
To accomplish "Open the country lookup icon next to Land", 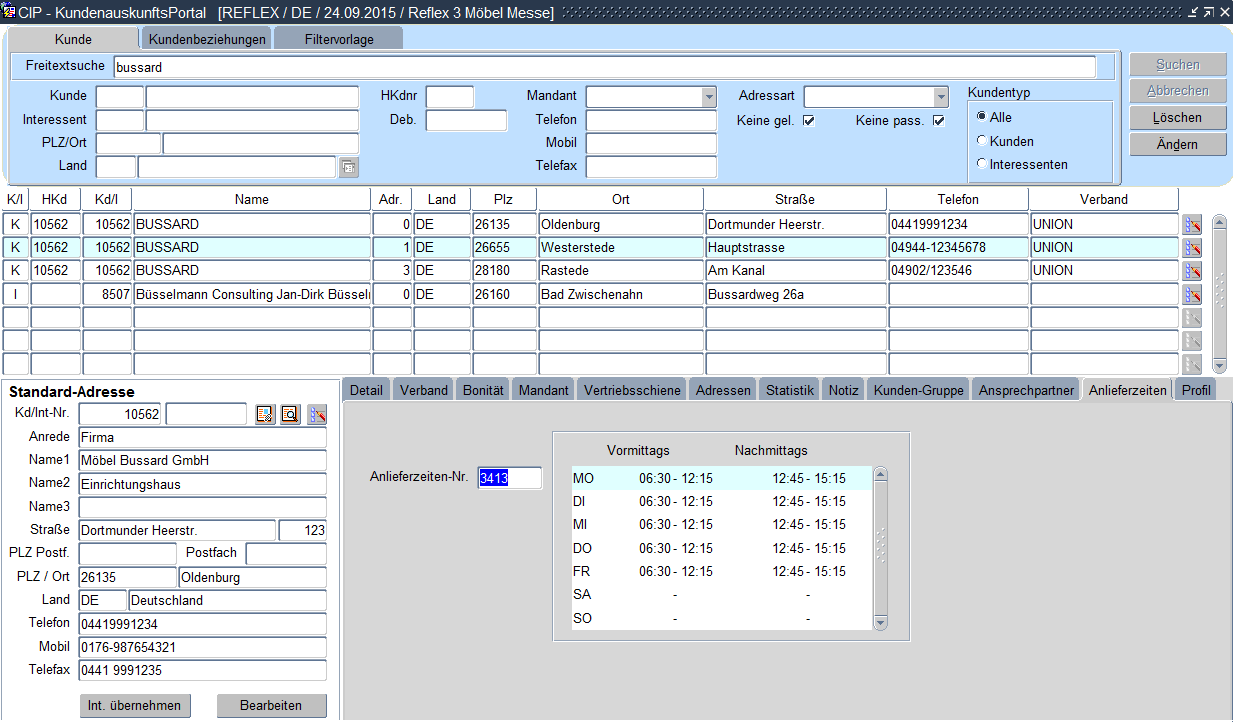I will (348, 167).
